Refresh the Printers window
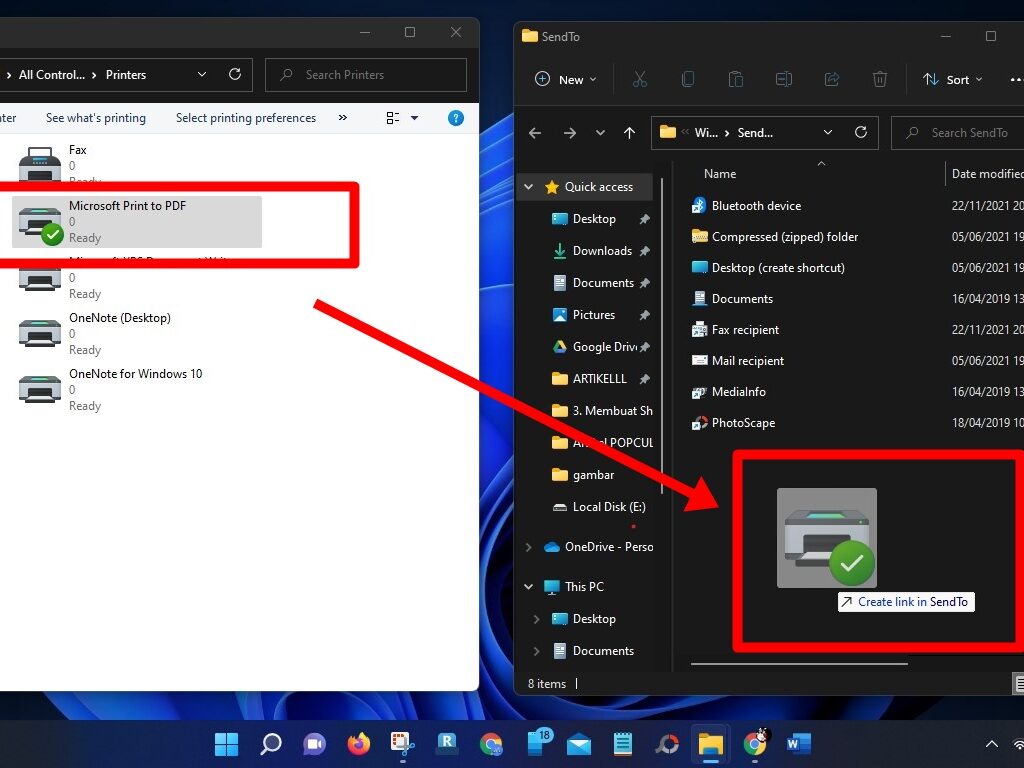The image size is (1024, 768). (236, 75)
